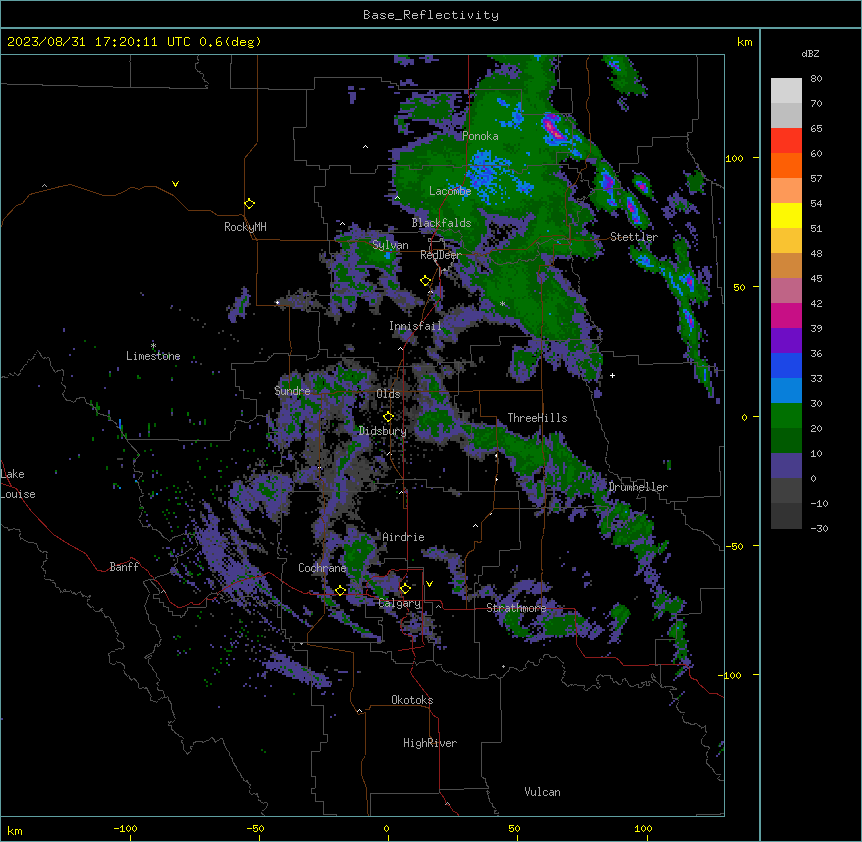Screen dimensions: 862x842
Task: Click the Okotoks label
Action: [412, 700]
